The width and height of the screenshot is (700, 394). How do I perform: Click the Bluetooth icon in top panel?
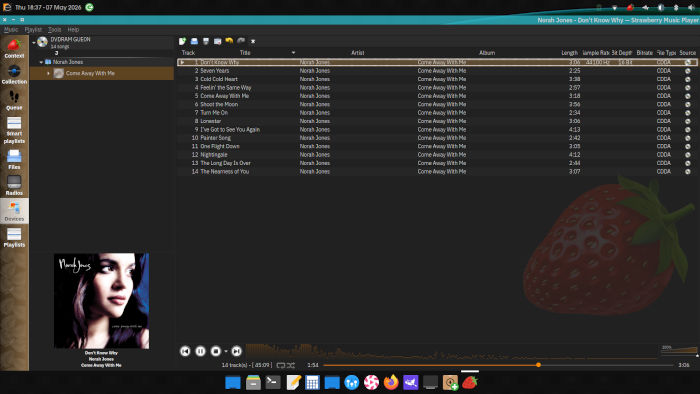click(x=676, y=8)
